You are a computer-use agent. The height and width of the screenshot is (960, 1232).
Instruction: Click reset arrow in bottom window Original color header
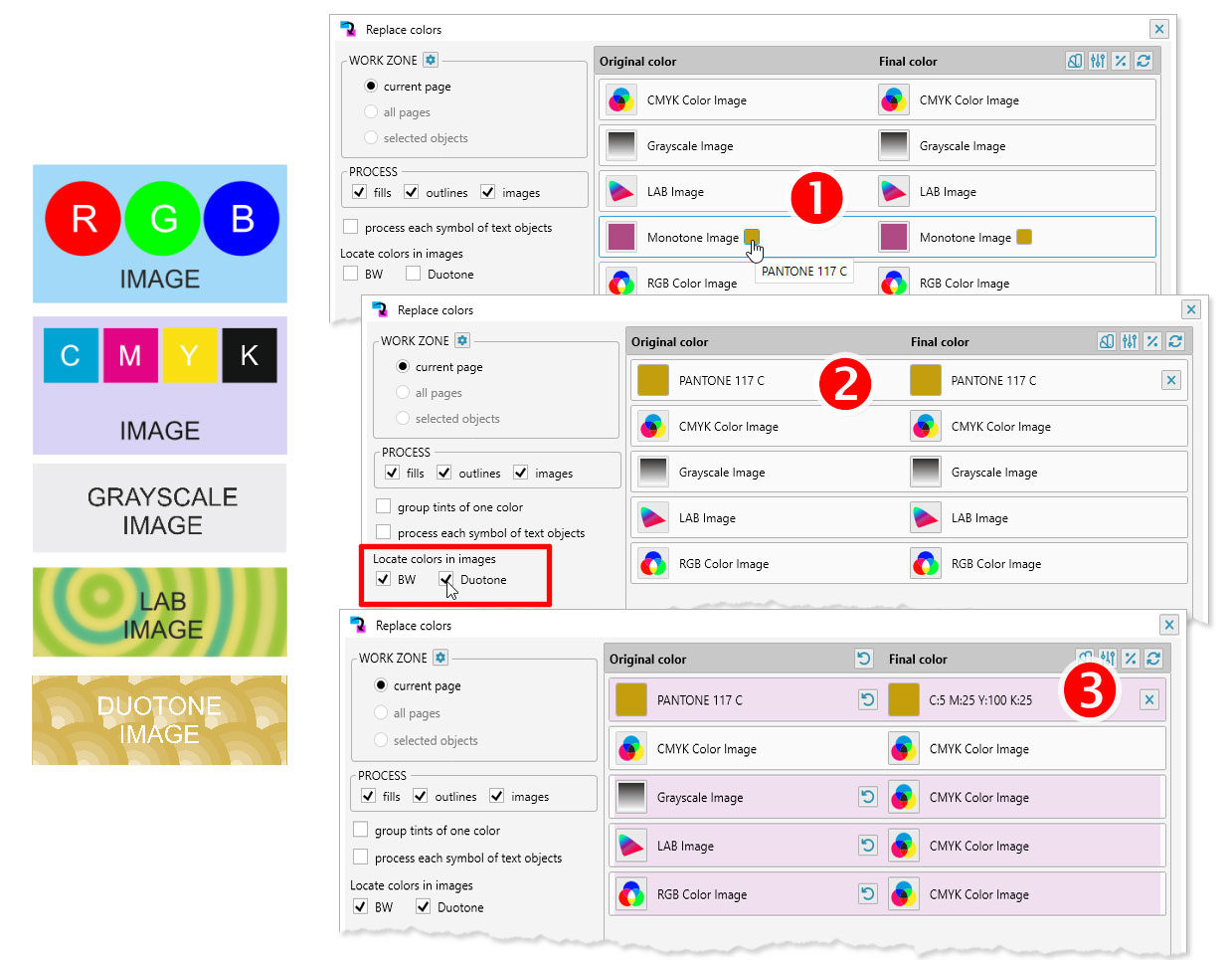(864, 659)
